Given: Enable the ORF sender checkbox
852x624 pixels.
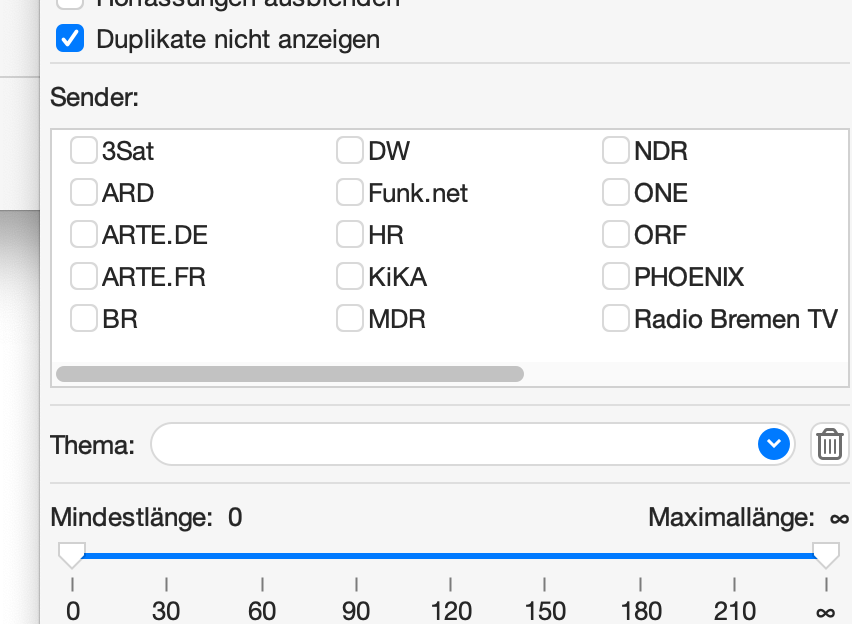Looking at the screenshot, I should pyautogui.click(x=616, y=234).
